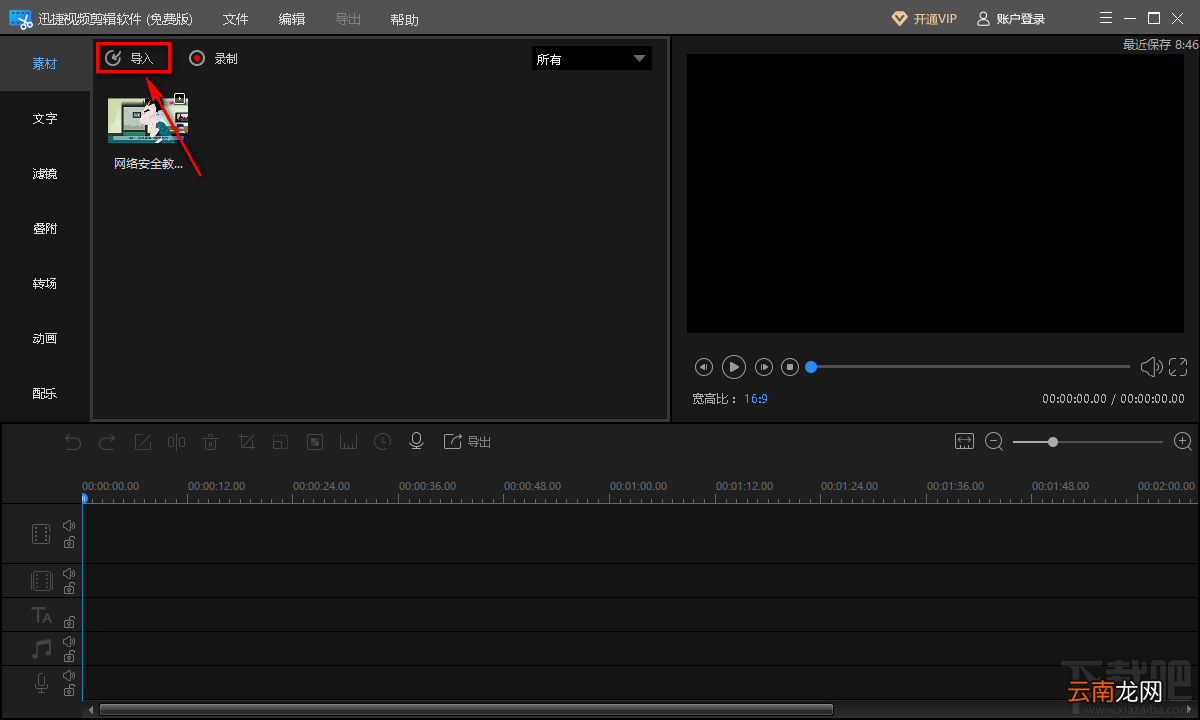Viewport: 1200px width, 720px height.
Task: Switch to the 叠附 sidebar tab
Action: pos(45,228)
